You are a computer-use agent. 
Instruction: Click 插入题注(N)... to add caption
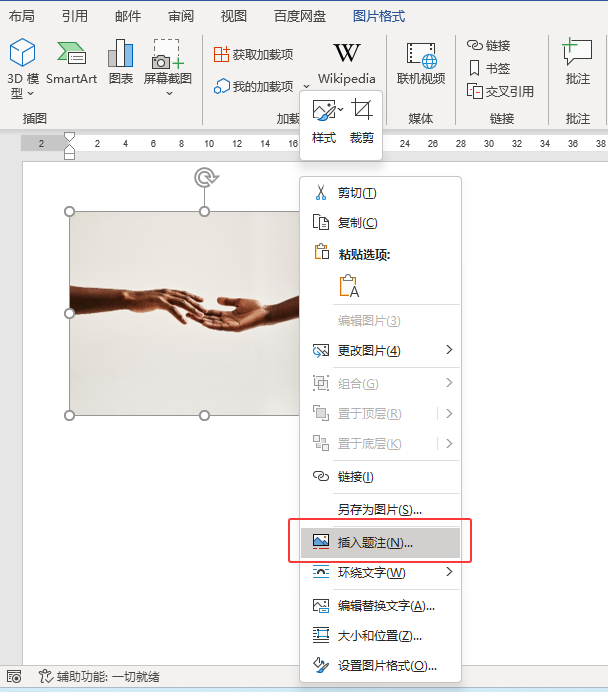380,542
